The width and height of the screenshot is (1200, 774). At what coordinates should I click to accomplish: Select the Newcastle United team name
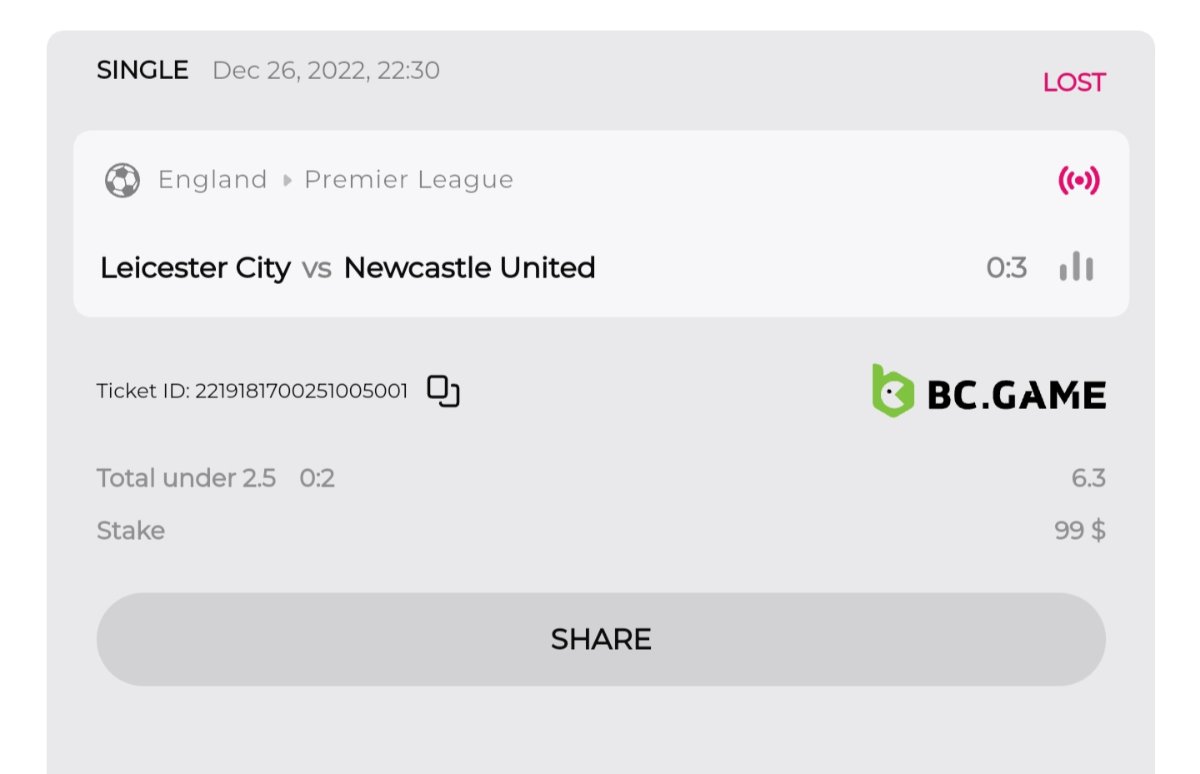[x=469, y=268]
